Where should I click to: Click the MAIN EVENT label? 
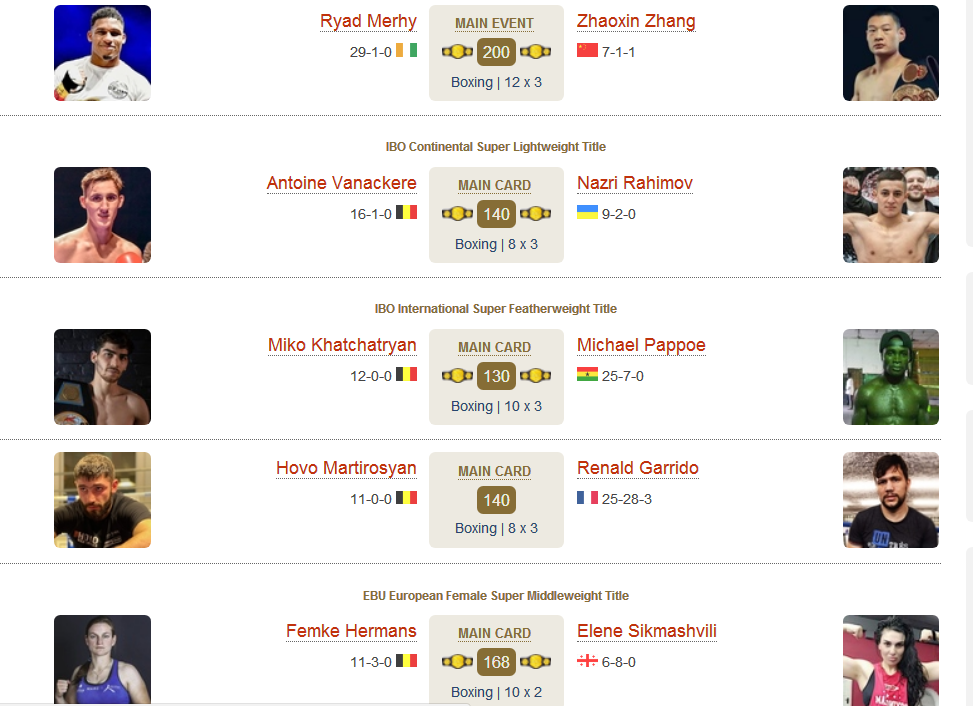pos(495,24)
